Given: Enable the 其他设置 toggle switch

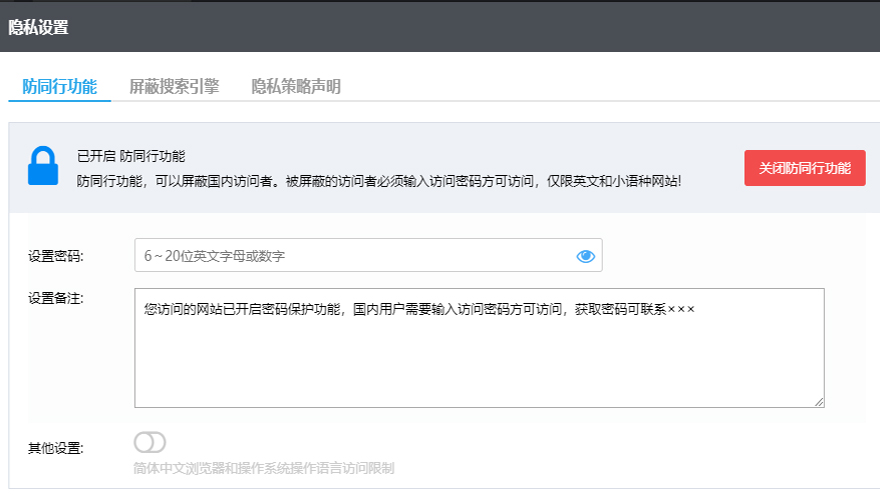Looking at the screenshot, I should pyautogui.click(x=150, y=442).
